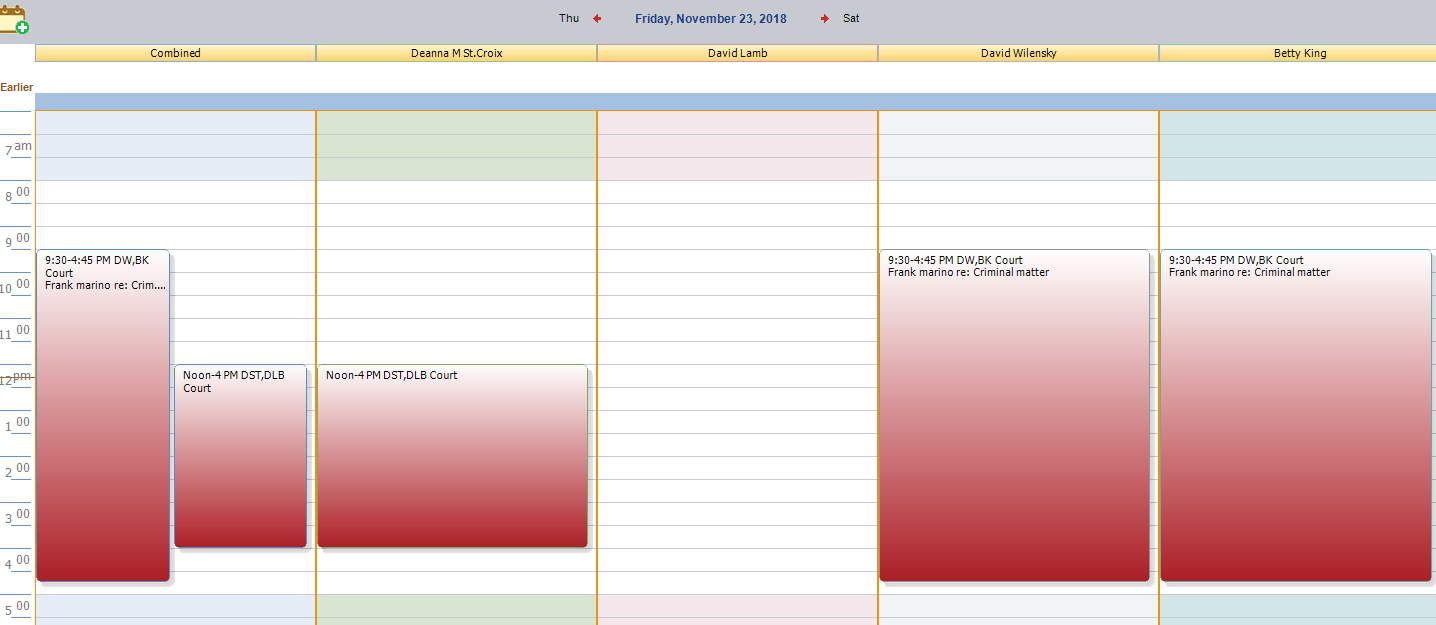
Task: Click the Earlier label above the time ruler
Action: (x=16, y=87)
